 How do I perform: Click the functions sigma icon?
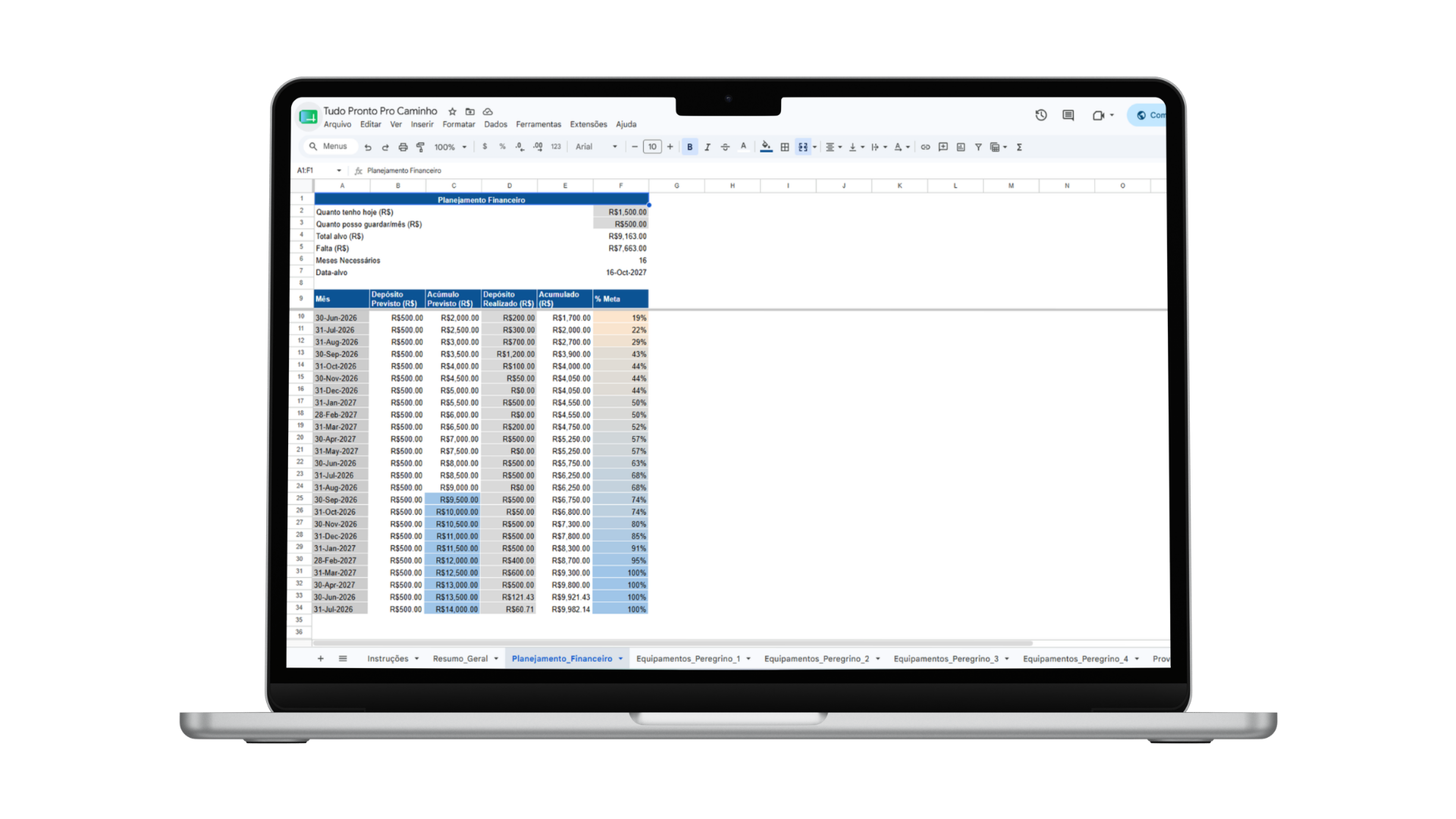coord(1019,147)
